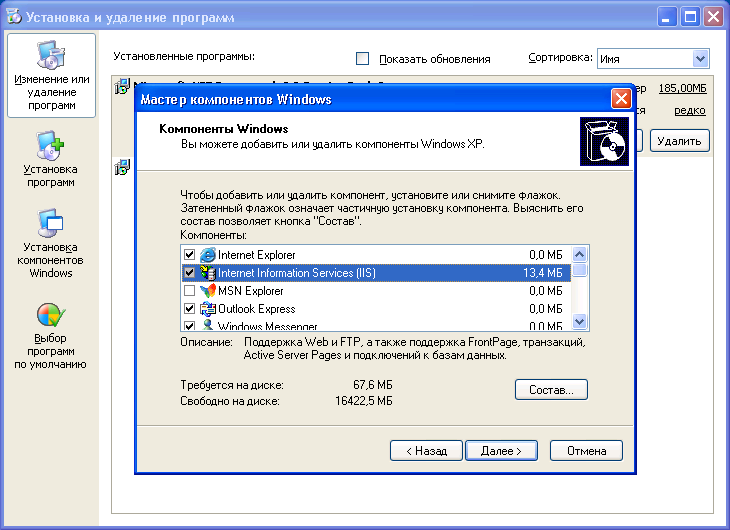
Task: Uncheck the Internet Explorer component
Action: click(189, 255)
